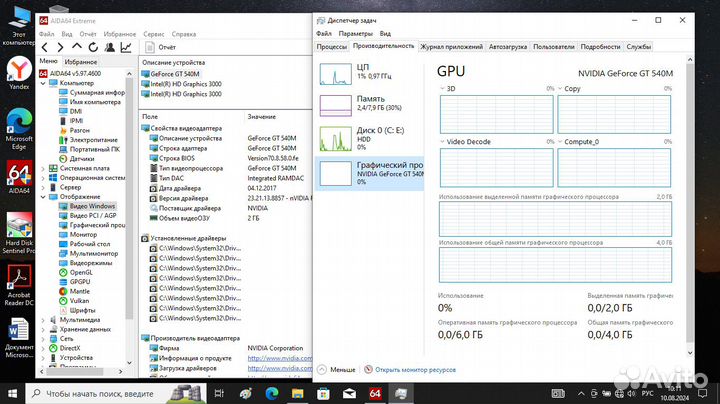Viewport: 720px width, 404px height.
Task: Select the Датчики tree item
Action: pyautogui.click(x=77, y=159)
